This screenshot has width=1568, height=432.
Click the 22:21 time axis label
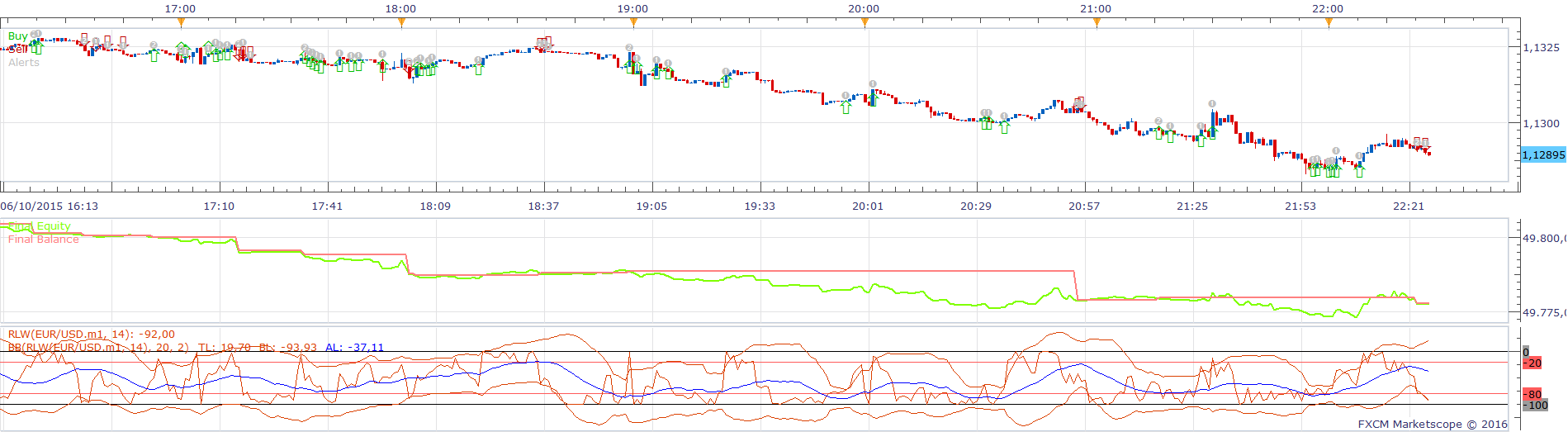(1409, 207)
